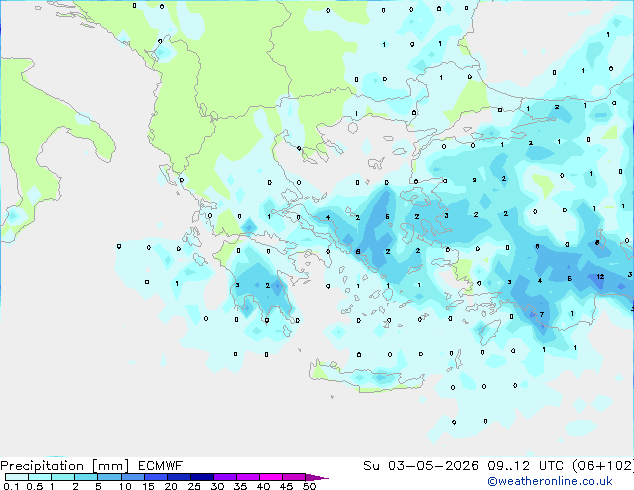
Task: Click the '[mm]' unit label
Action: coord(110,466)
